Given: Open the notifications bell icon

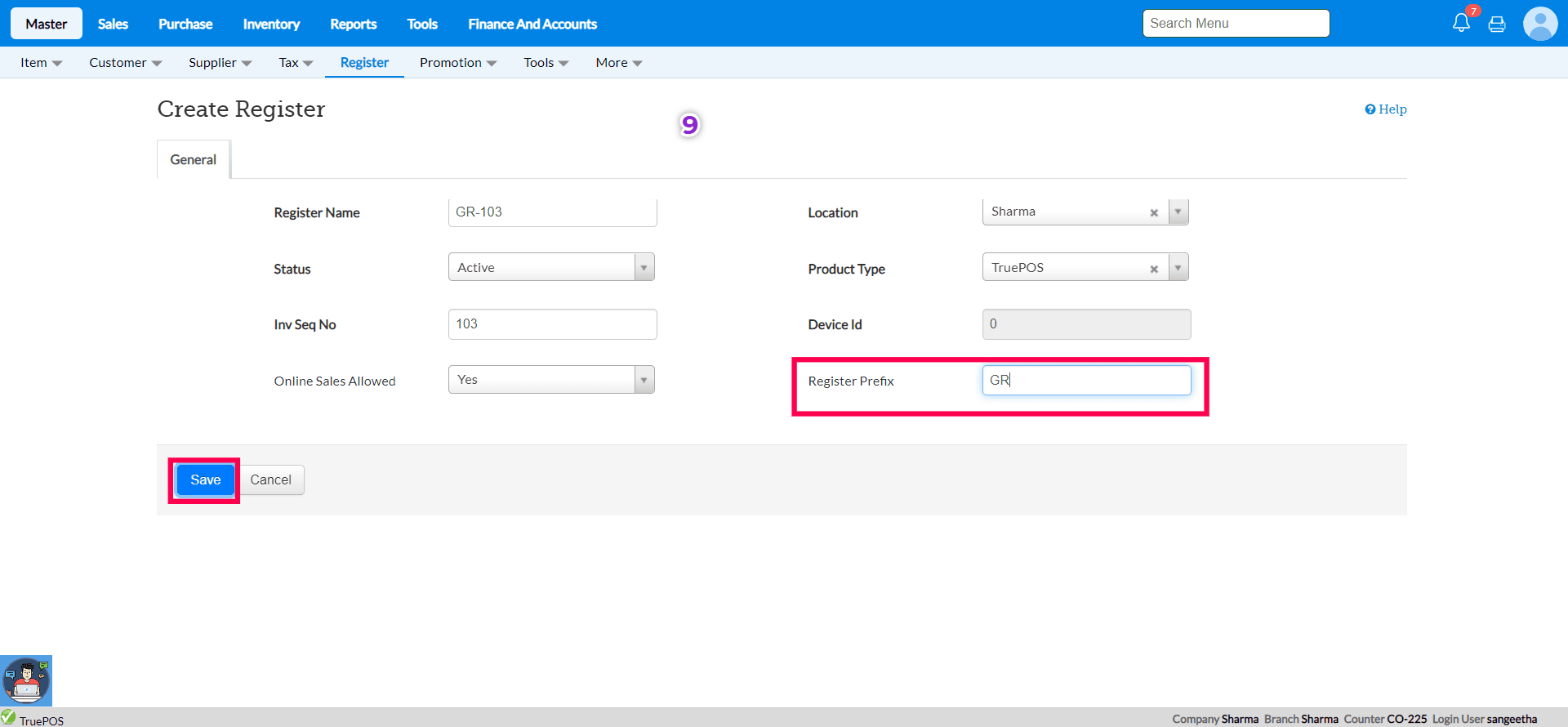Looking at the screenshot, I should pos(1461,23).
